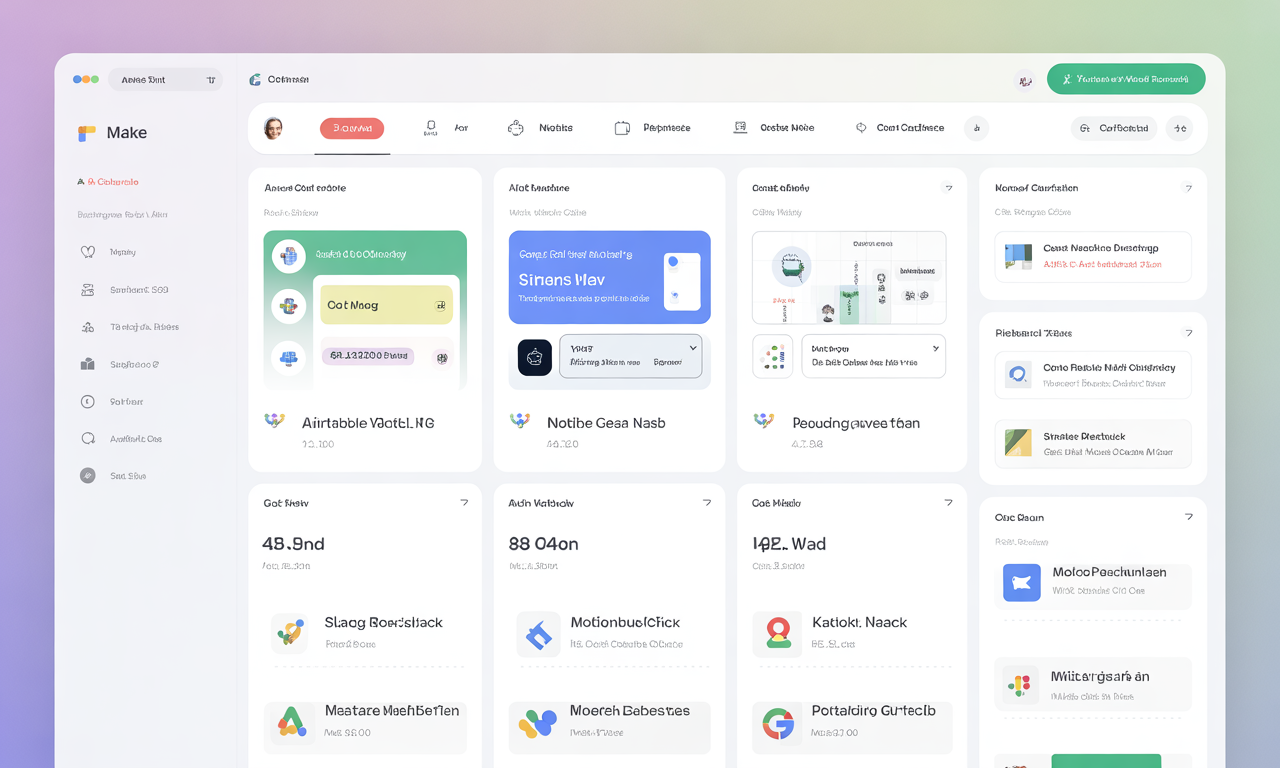Select the briefcase sidebar icon
This screenshot has width=1280, height=768.
(x=90, y=363)
